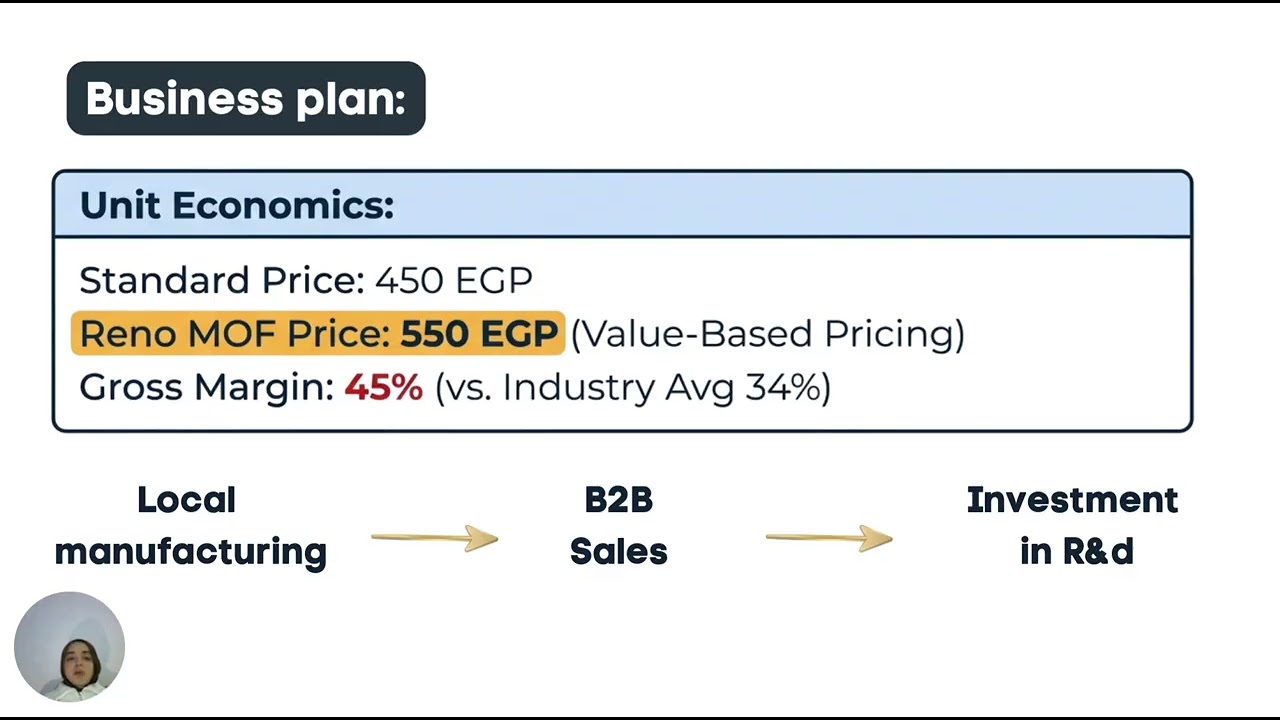Select the bold 550 EGP amount

[x=479, y=334]
